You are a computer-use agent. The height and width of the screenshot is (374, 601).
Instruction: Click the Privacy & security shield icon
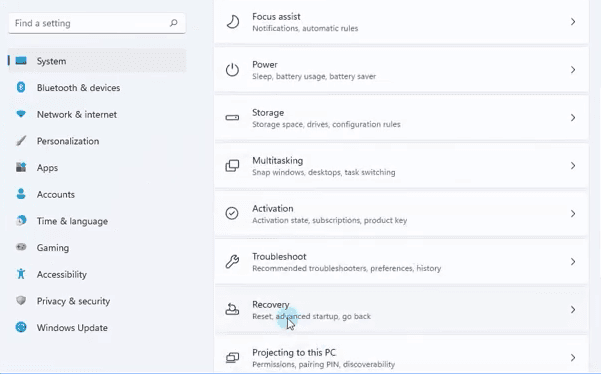21,300
